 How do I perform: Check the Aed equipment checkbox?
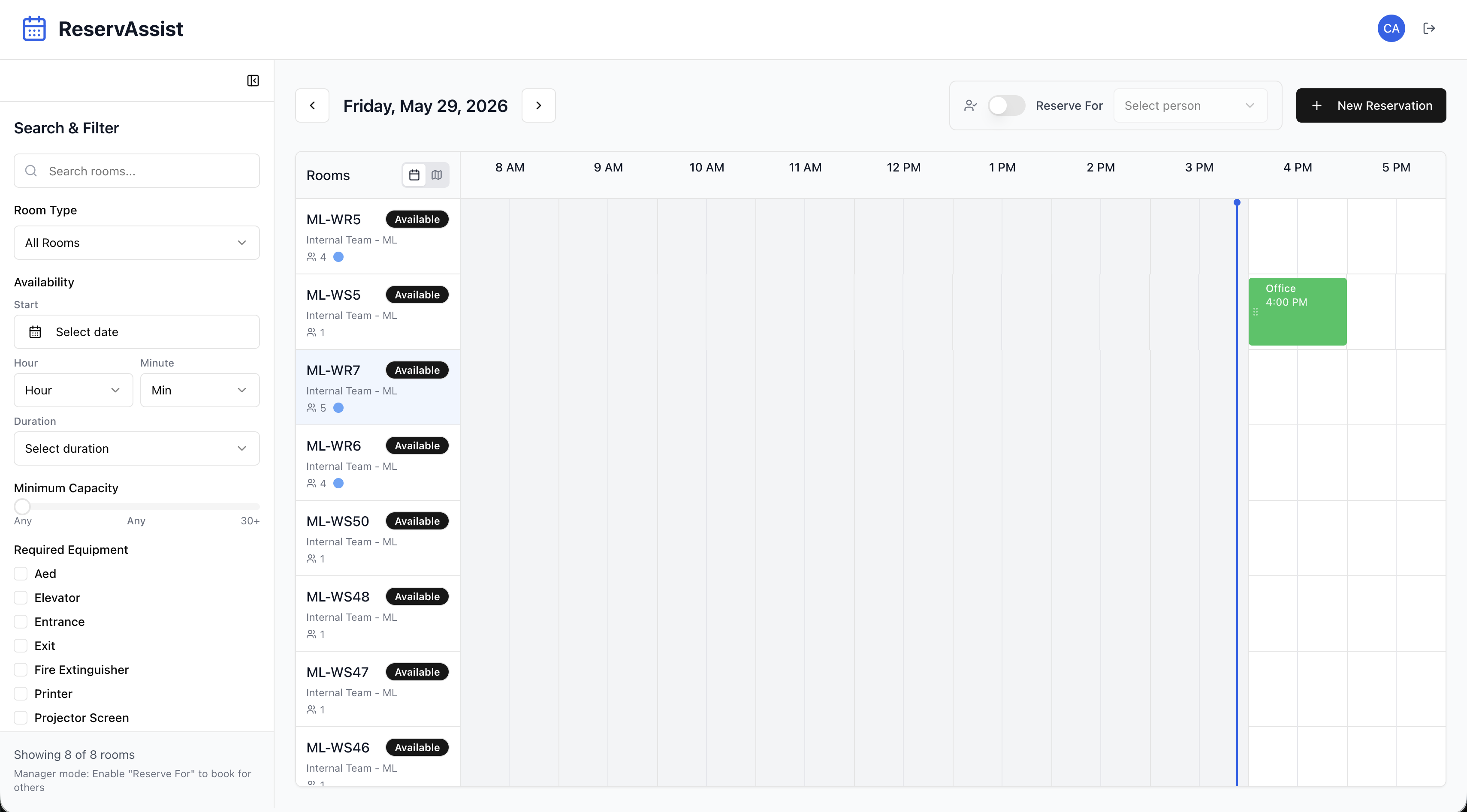click(21, 574)
